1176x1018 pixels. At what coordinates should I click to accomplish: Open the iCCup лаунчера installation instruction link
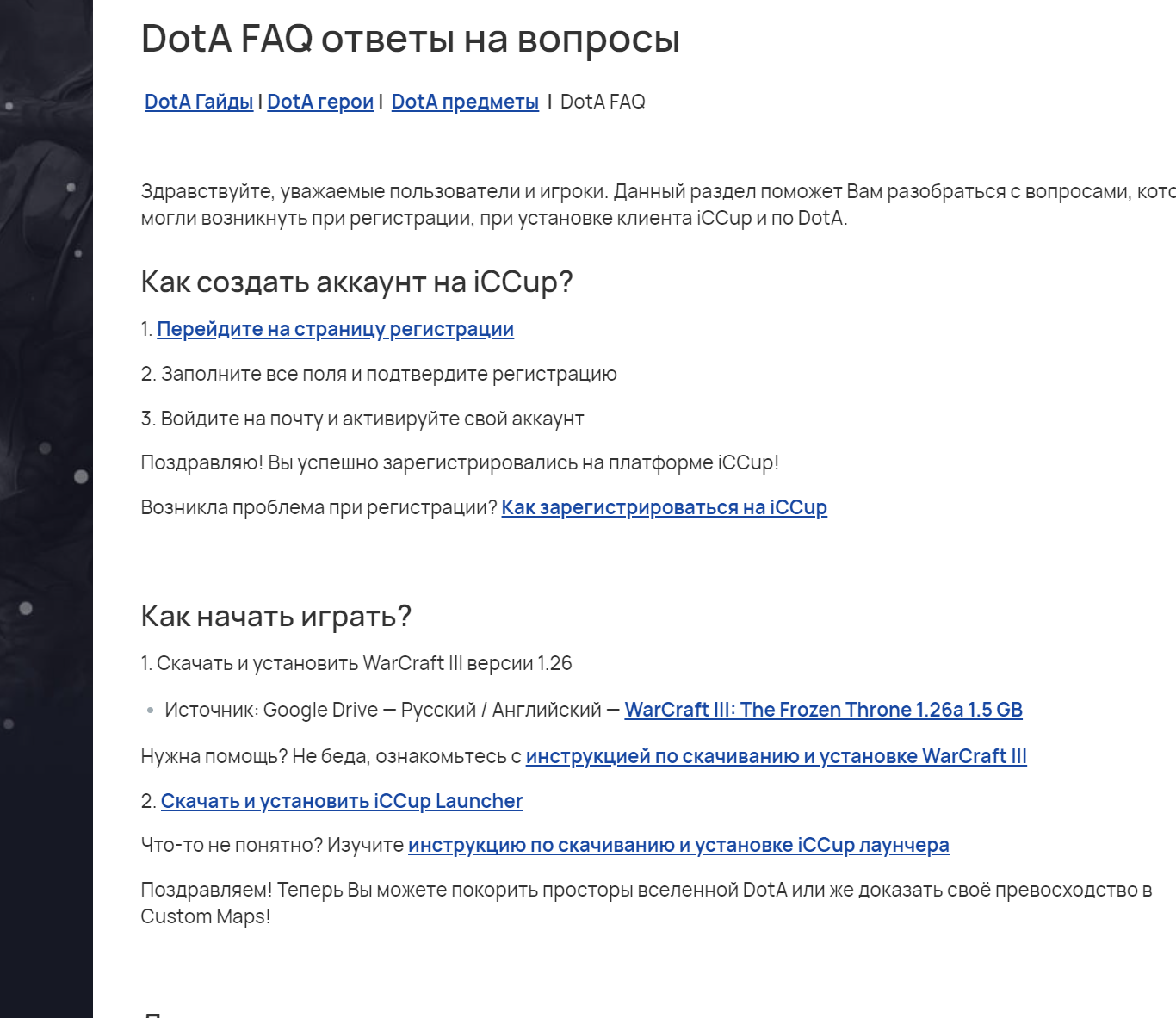point(678,845)
